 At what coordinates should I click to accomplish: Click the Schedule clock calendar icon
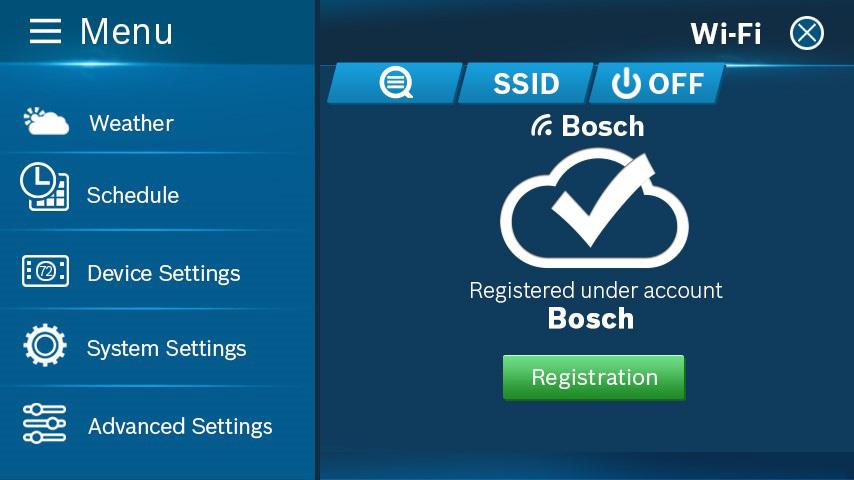(x=45, y=186)
